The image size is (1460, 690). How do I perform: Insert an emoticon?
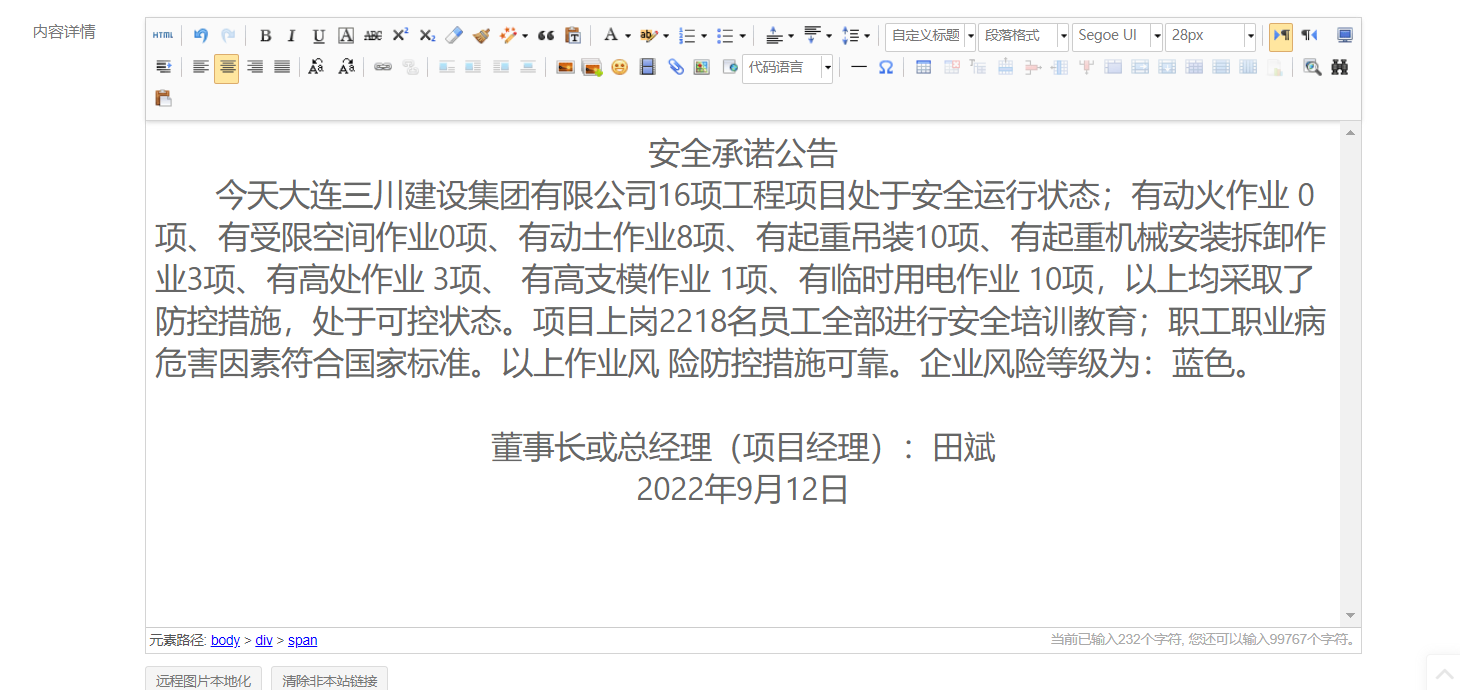click(620, 67)
